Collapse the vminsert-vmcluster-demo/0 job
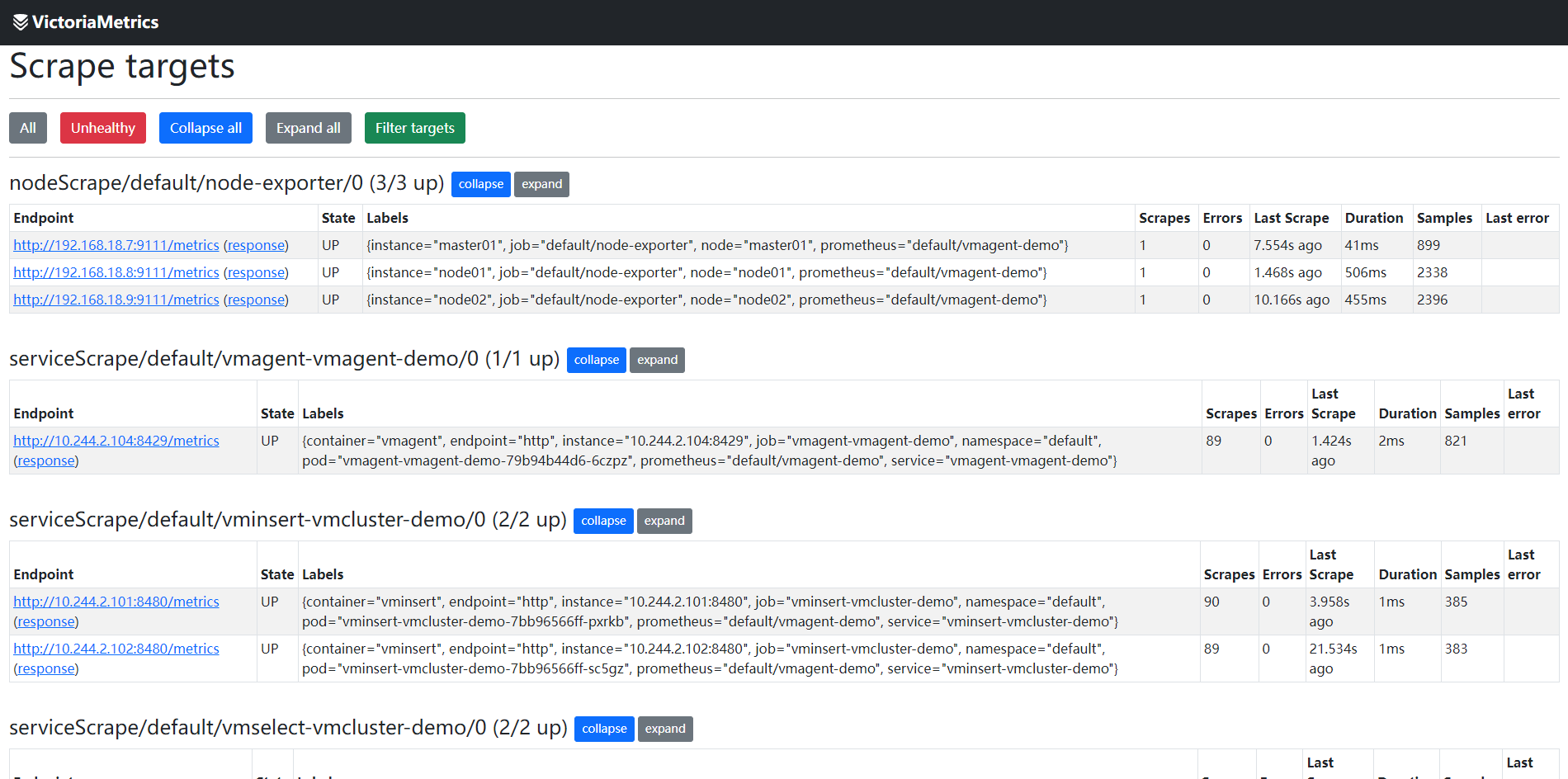 click(603, 521)
